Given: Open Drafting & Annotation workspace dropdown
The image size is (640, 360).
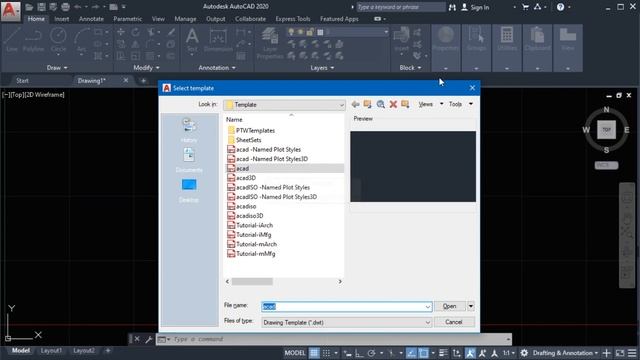Looking at the screenshot, I should click(565, 353).
